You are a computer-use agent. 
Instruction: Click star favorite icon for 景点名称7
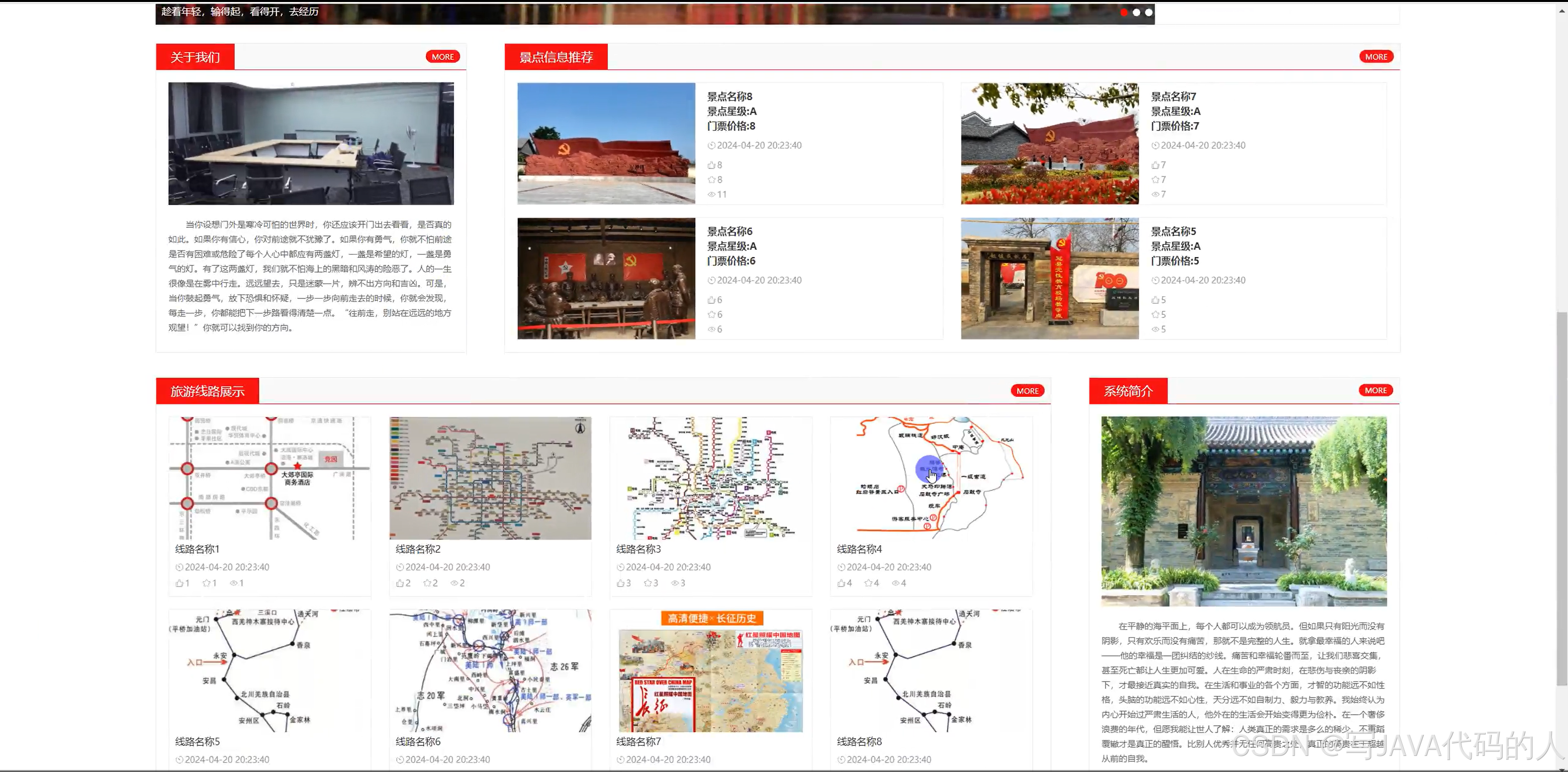click(1155, 180)
